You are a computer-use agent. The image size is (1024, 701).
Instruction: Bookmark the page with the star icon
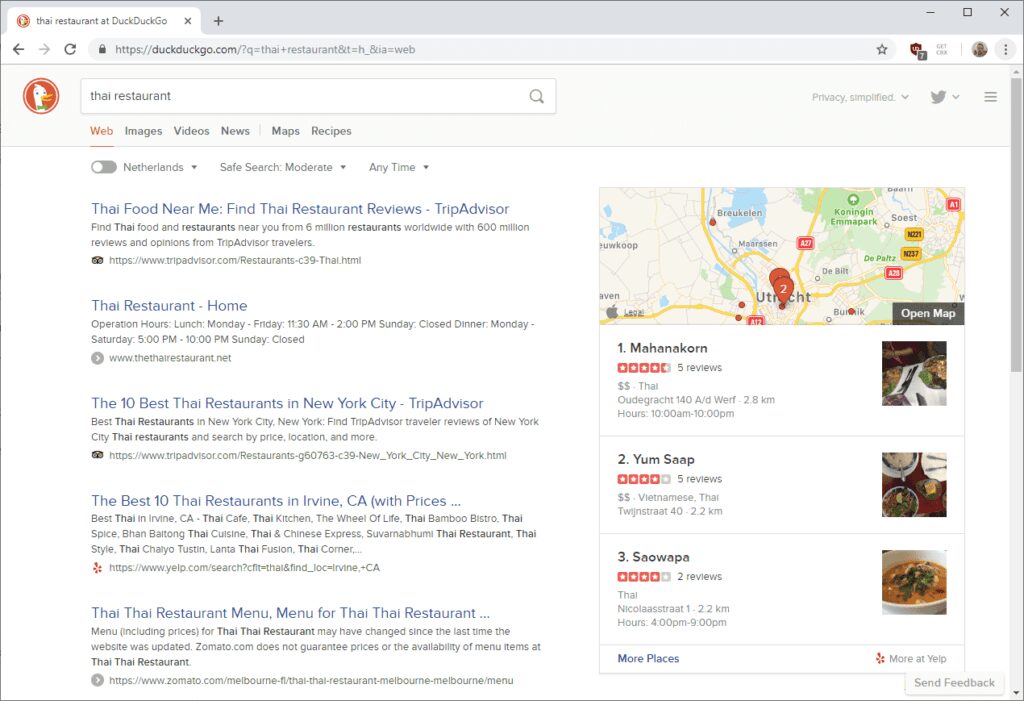pyautogui.click(x=882, y=48)
